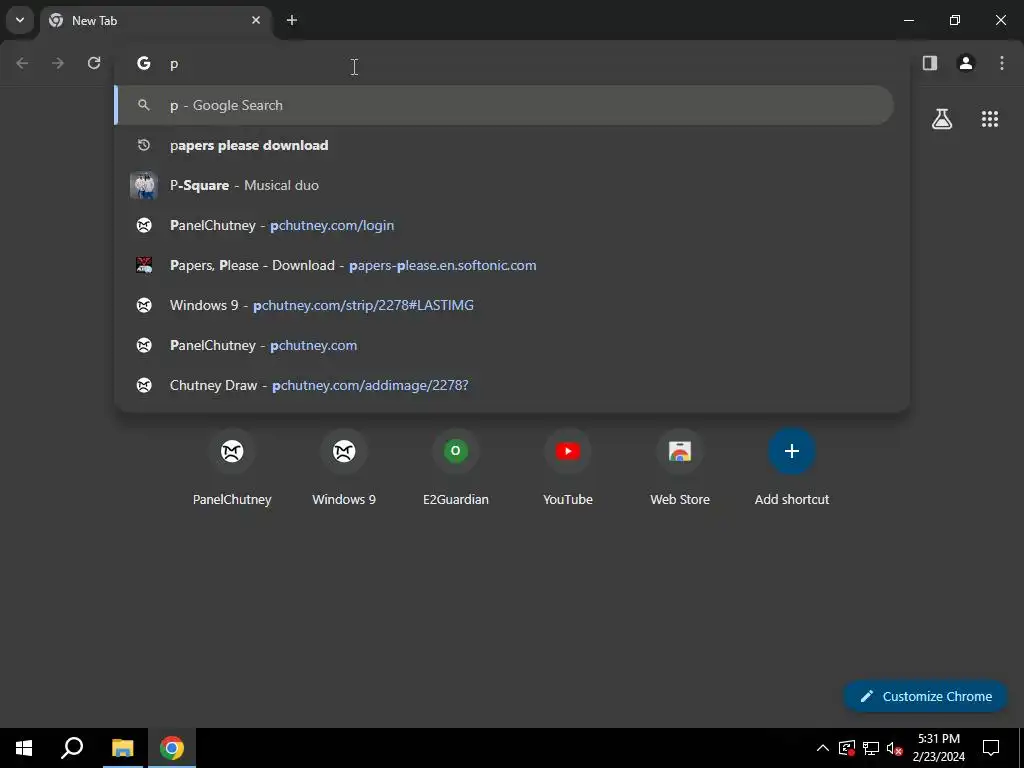Go forward with the forward arrow
The width and height of the screenshot is (1024, 768).
[58, 63]
